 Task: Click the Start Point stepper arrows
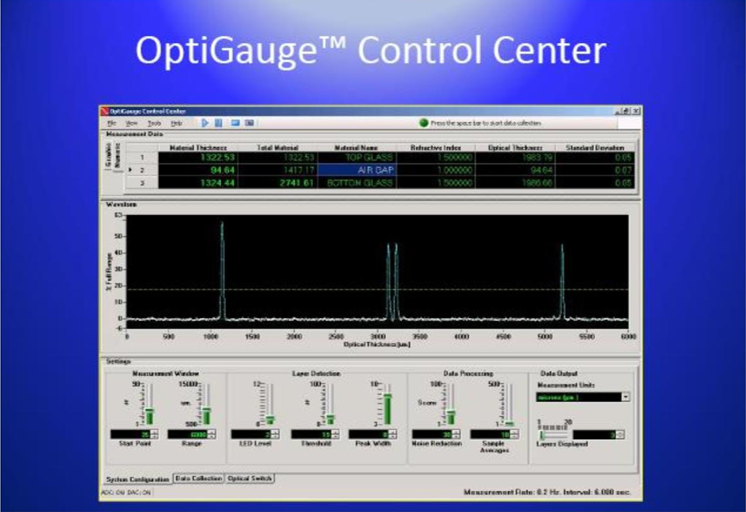coord(155,434)
